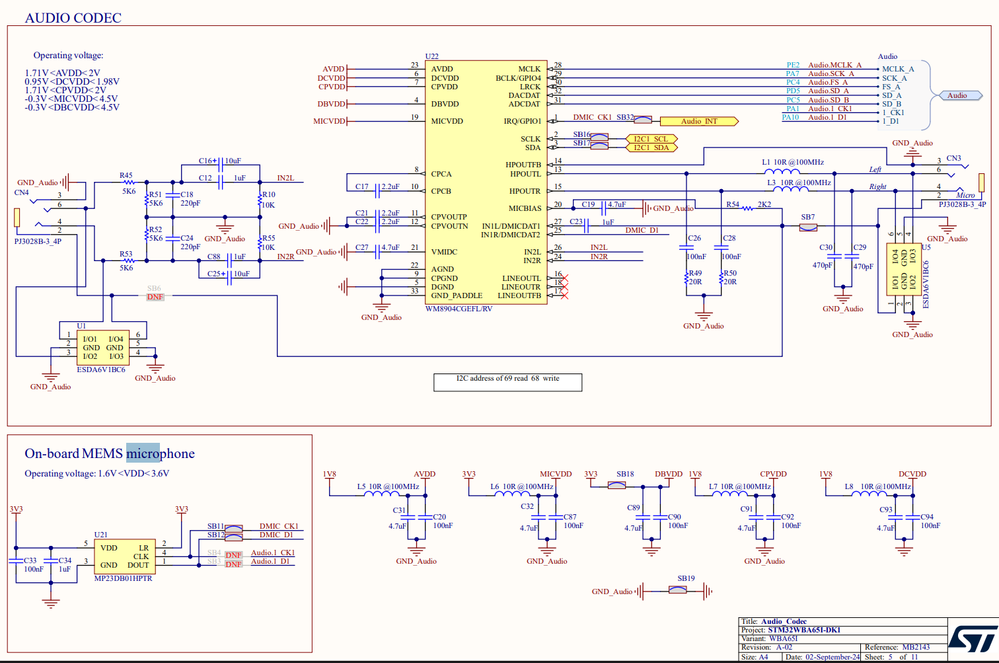This screenshot has height=663, width=999.
Task: Click the I2C1_SCL port symbol
Action: pos(651,139)
